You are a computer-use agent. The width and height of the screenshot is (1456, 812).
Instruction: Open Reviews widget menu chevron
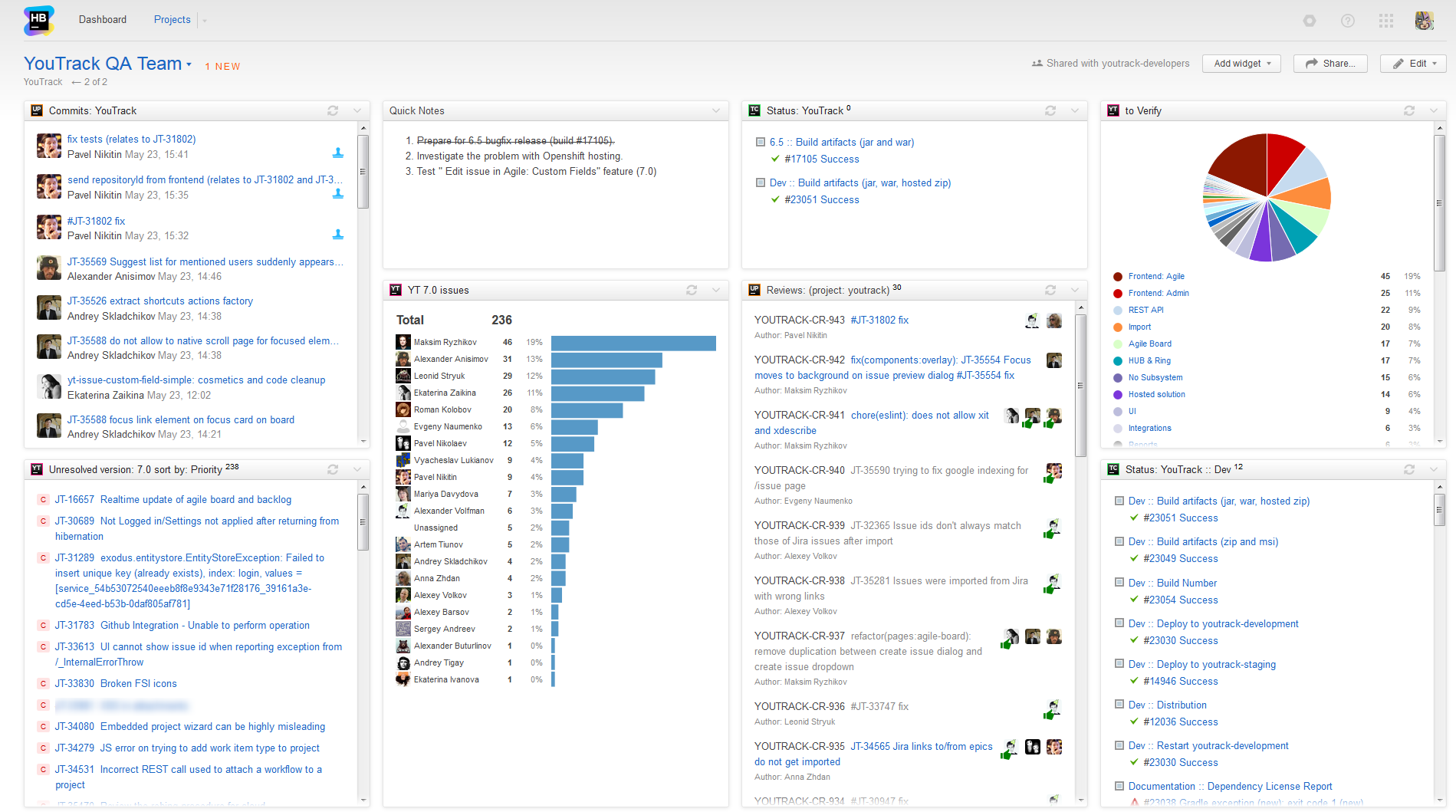[x=1075, y=290]
